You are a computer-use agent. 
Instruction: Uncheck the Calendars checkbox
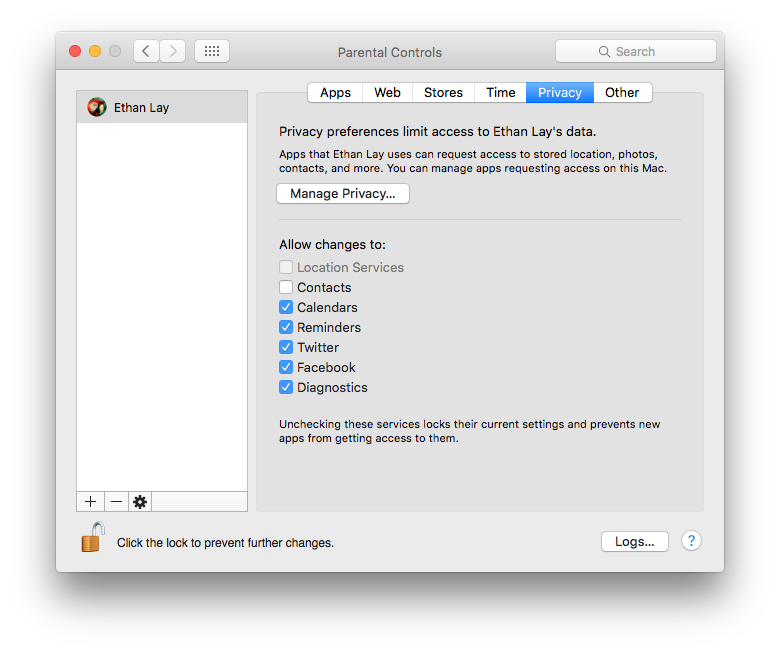coord(286,308)
